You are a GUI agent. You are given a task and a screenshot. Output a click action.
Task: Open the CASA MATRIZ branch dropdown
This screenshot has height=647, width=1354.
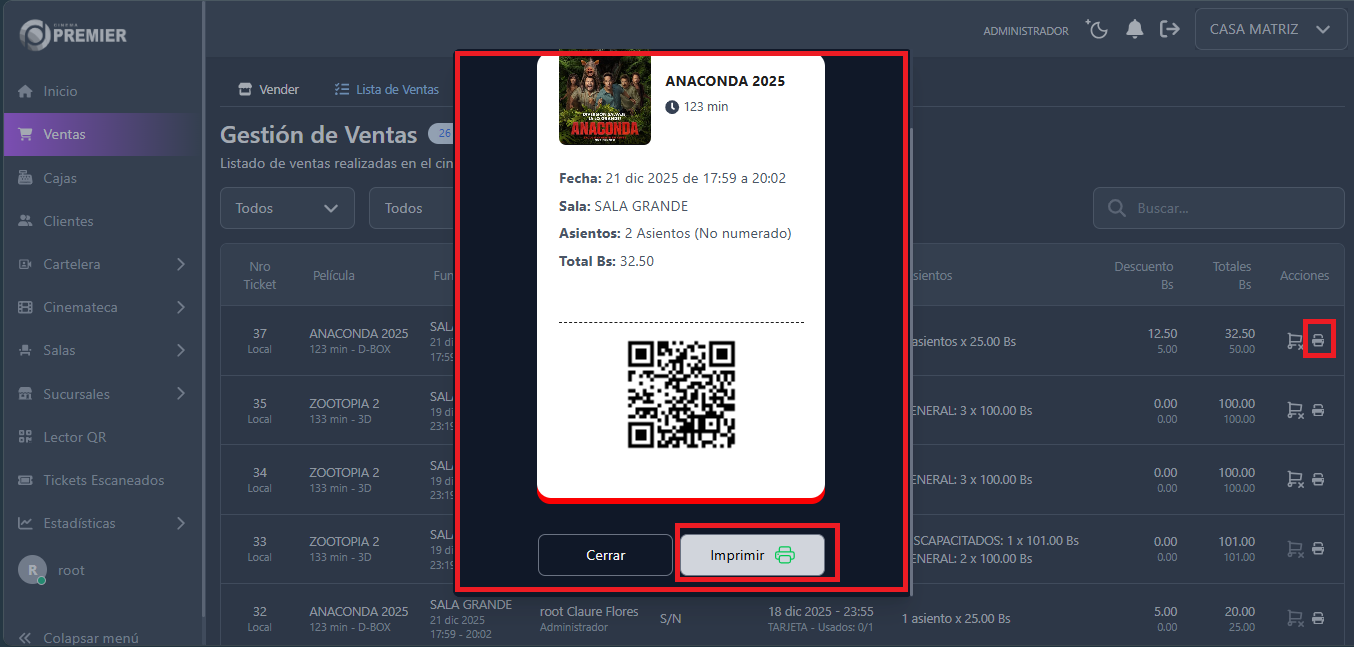1270,29
